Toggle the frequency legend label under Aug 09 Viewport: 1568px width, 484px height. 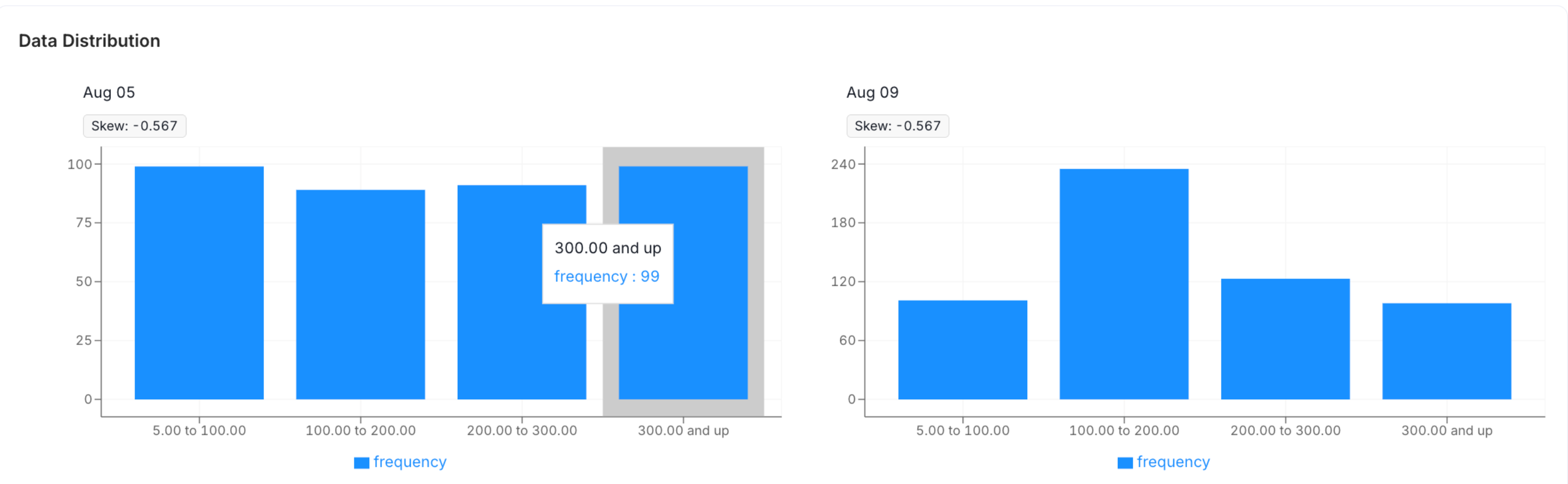1173,462
